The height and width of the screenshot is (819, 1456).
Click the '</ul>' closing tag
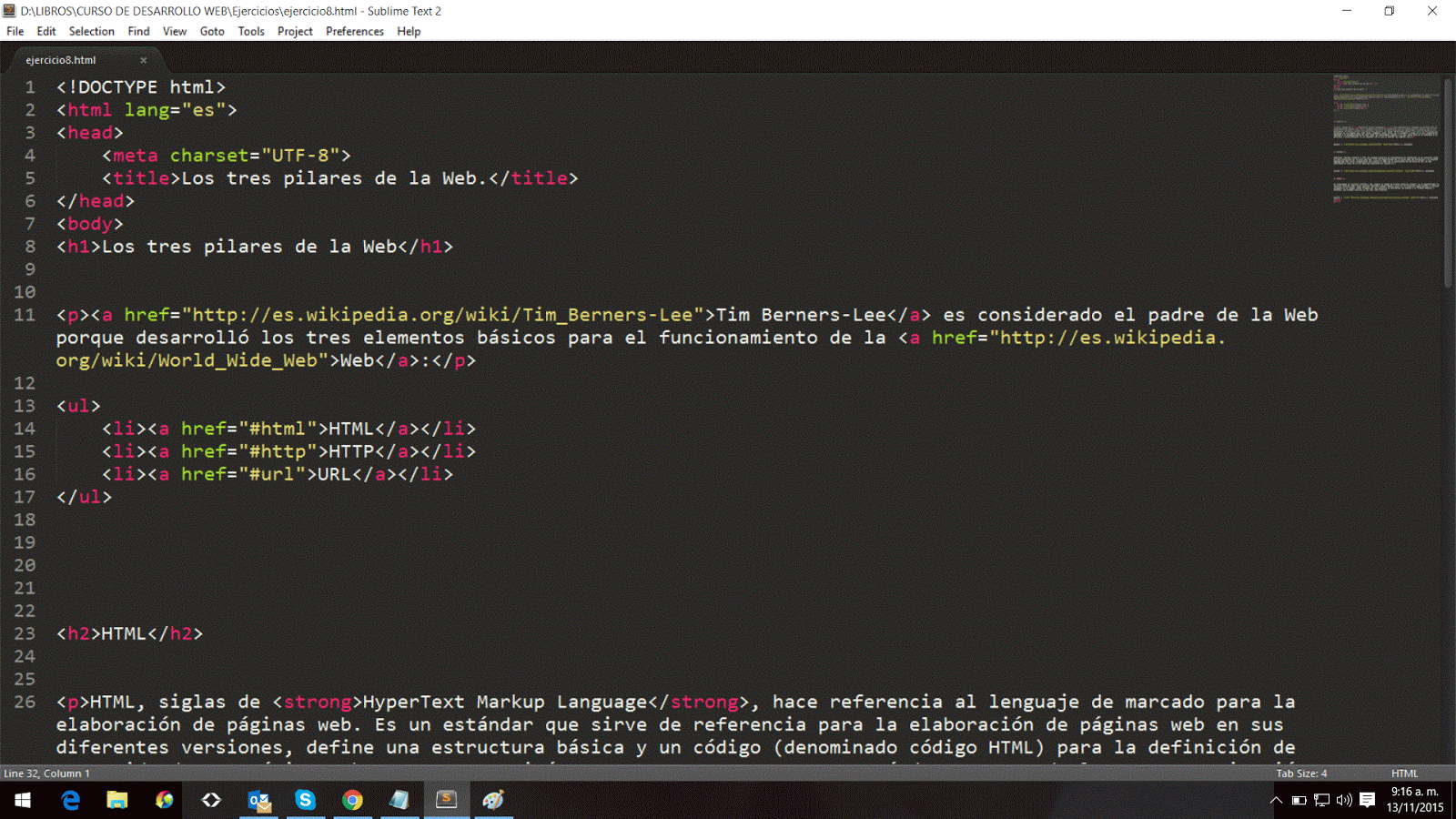[84, 497]
